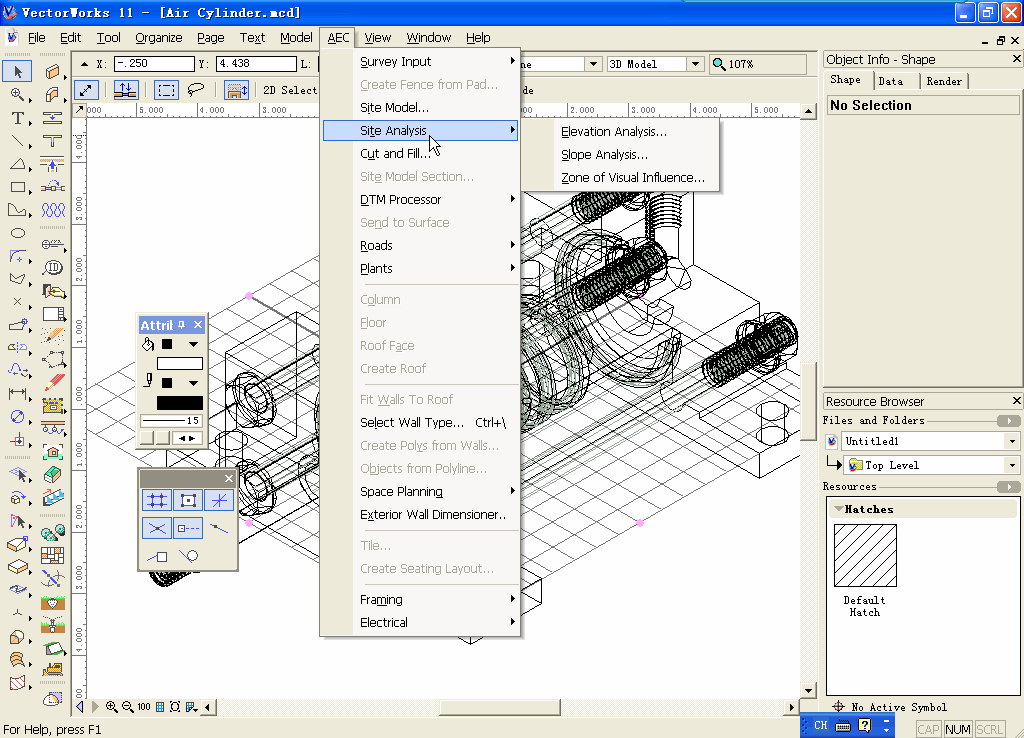Select the brick pattern Hardscape tool
The width and height of the screenshot is (1024, 738).
point(52,555)
